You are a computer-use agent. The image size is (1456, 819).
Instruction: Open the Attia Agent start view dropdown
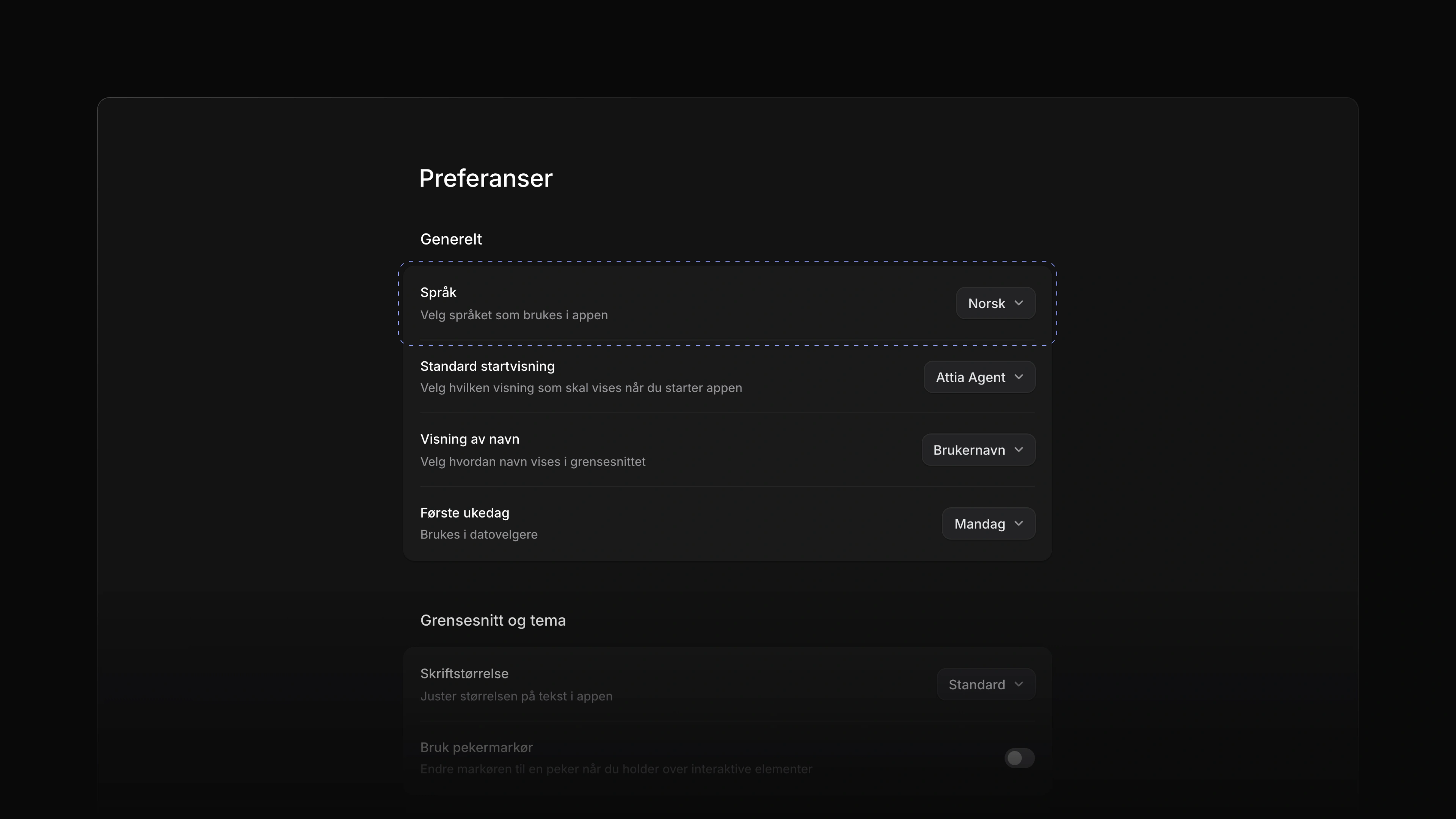[979, 377]
